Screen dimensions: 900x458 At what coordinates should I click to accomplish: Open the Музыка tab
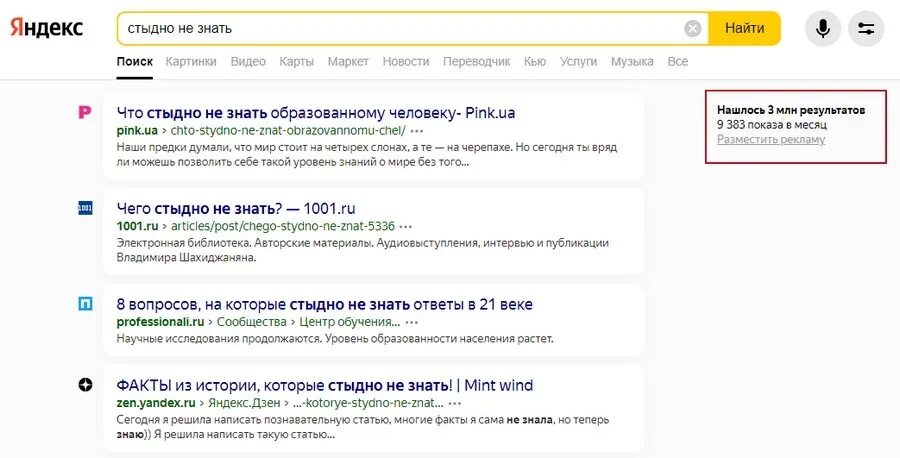pos(632,61)
